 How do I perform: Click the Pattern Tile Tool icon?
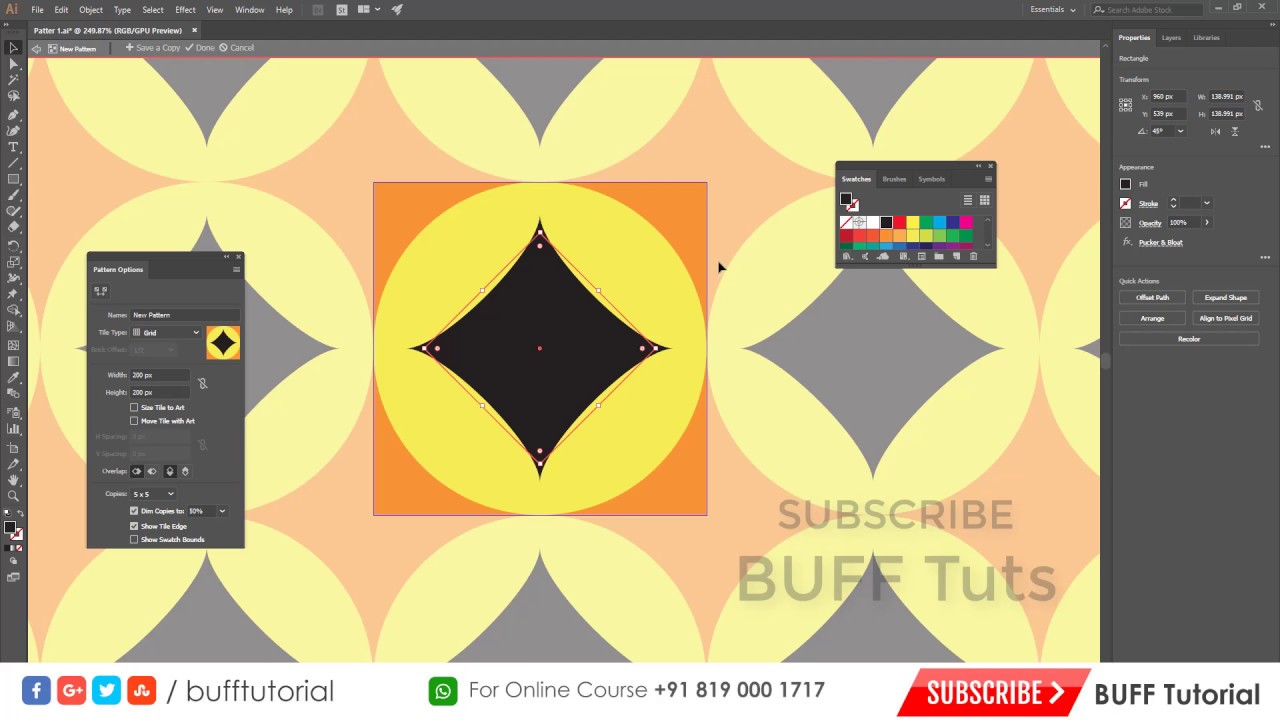point(100,290)
